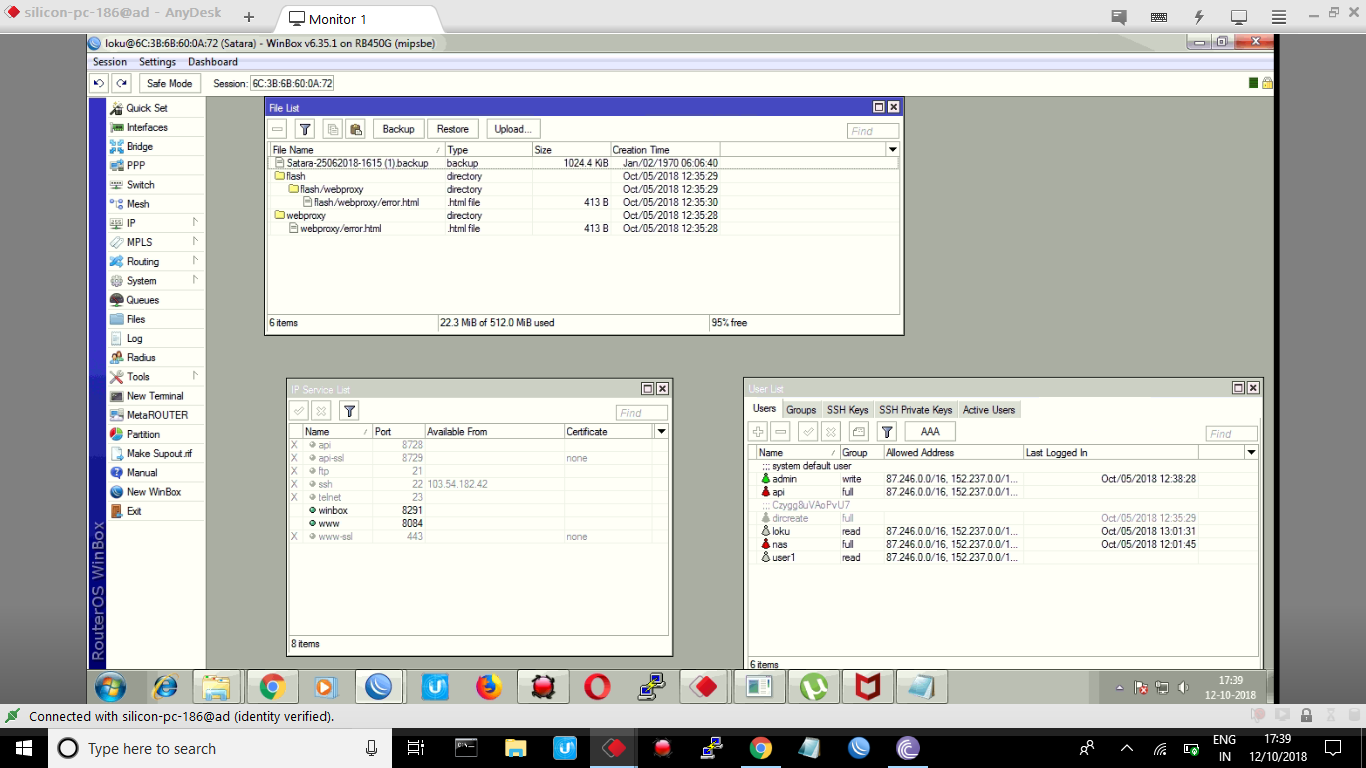The width and height of the screenshot is (1366, 768).
Task: Click the paste icon in File List toolbar
Action: [356, 129]
